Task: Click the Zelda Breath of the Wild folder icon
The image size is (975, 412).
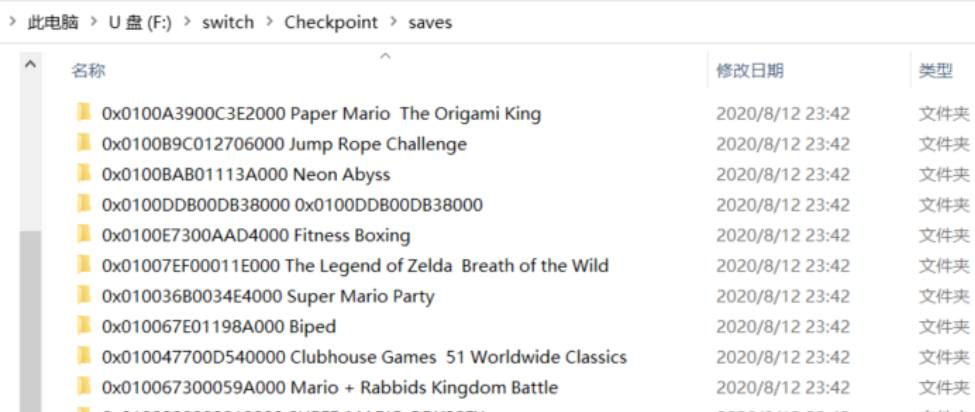Action: 84,266
